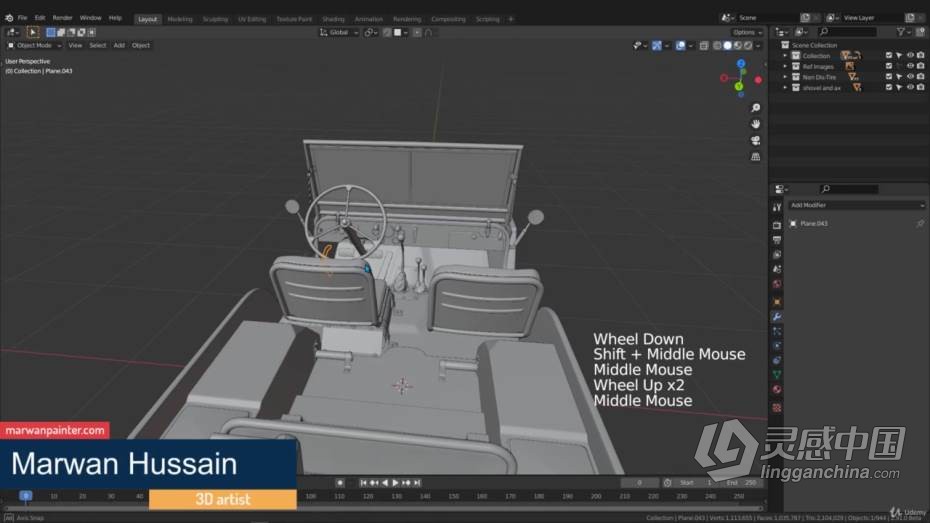Click the blue Z axis gizmo circle
The height and width of the screenshot is (523, 930).
tap(741, 63)
